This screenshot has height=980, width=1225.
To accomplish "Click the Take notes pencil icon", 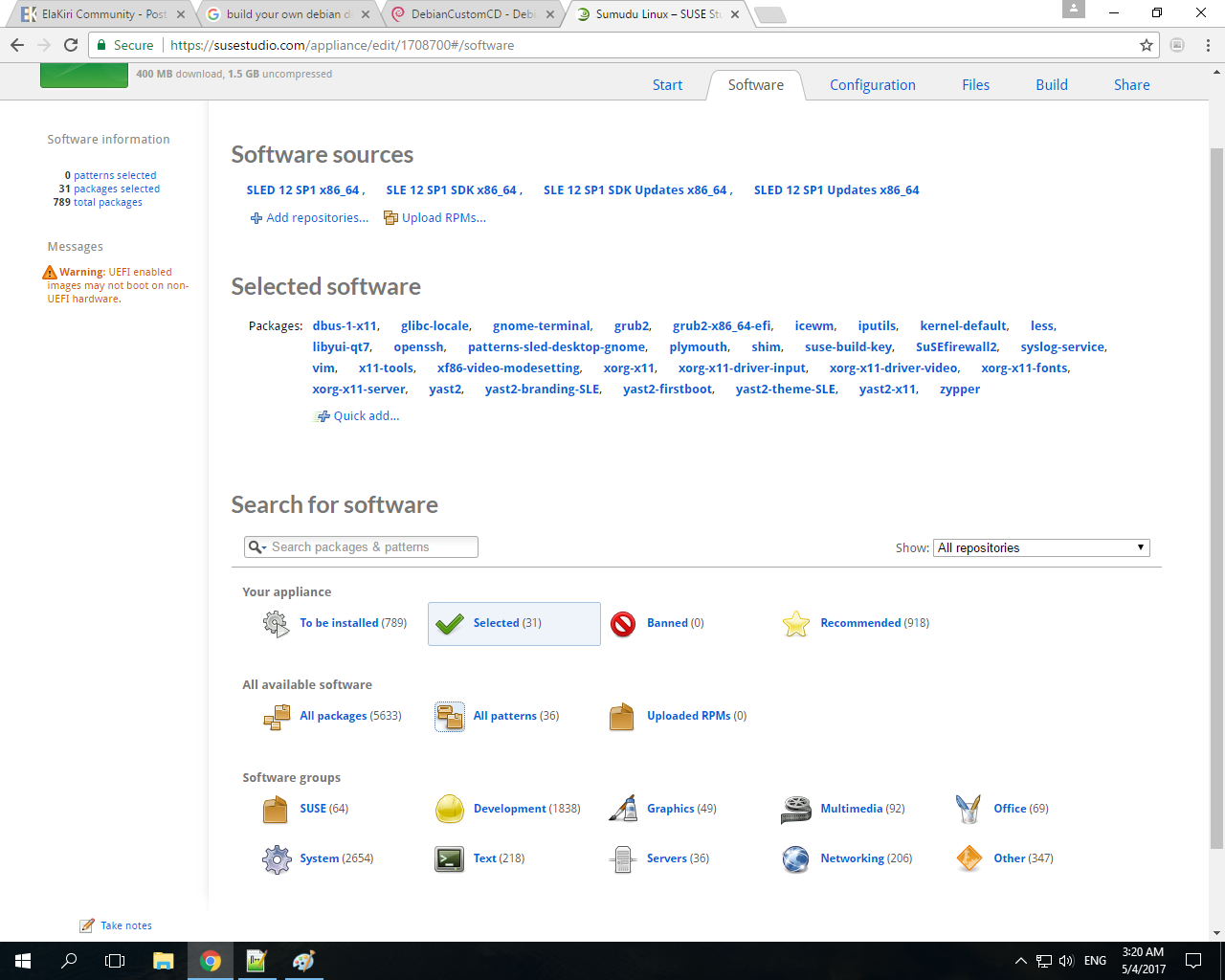I will point(87,925).
